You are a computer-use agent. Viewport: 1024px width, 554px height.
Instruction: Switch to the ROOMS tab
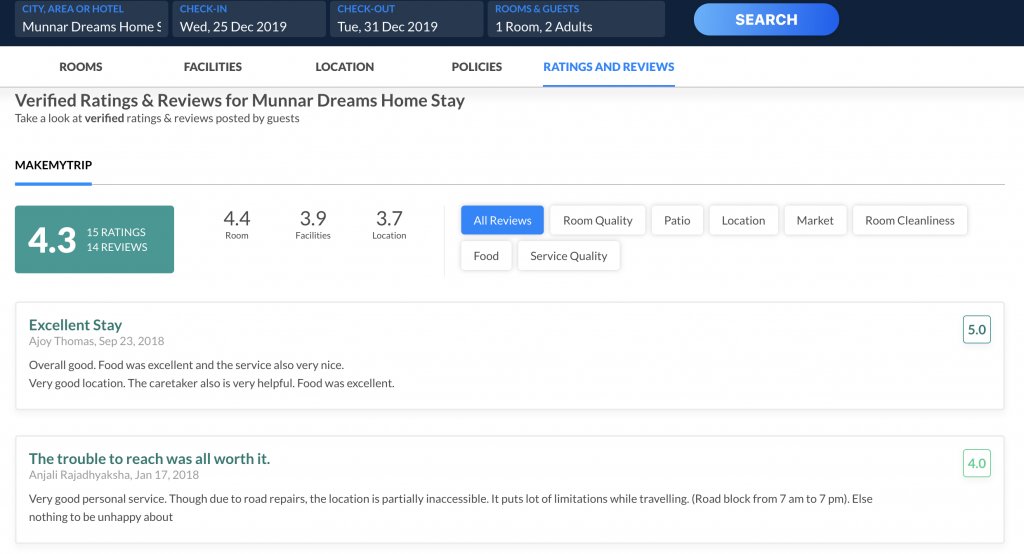pos(80,67)
